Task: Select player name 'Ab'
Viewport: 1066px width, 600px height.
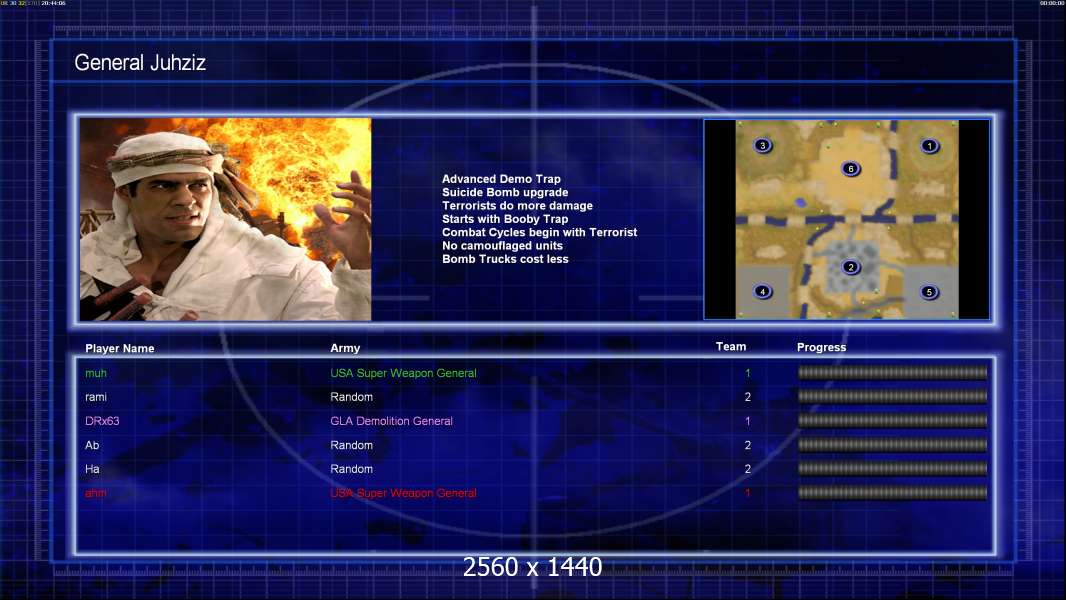Action: (92, 445)
